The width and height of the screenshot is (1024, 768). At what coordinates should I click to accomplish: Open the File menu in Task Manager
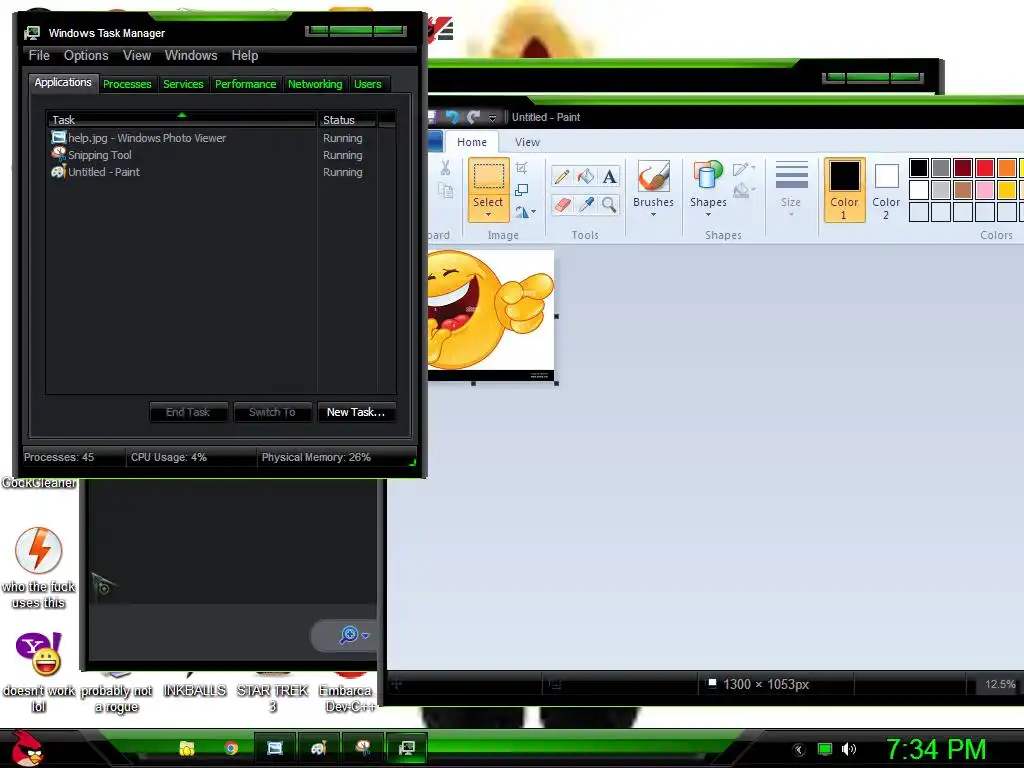39,56
